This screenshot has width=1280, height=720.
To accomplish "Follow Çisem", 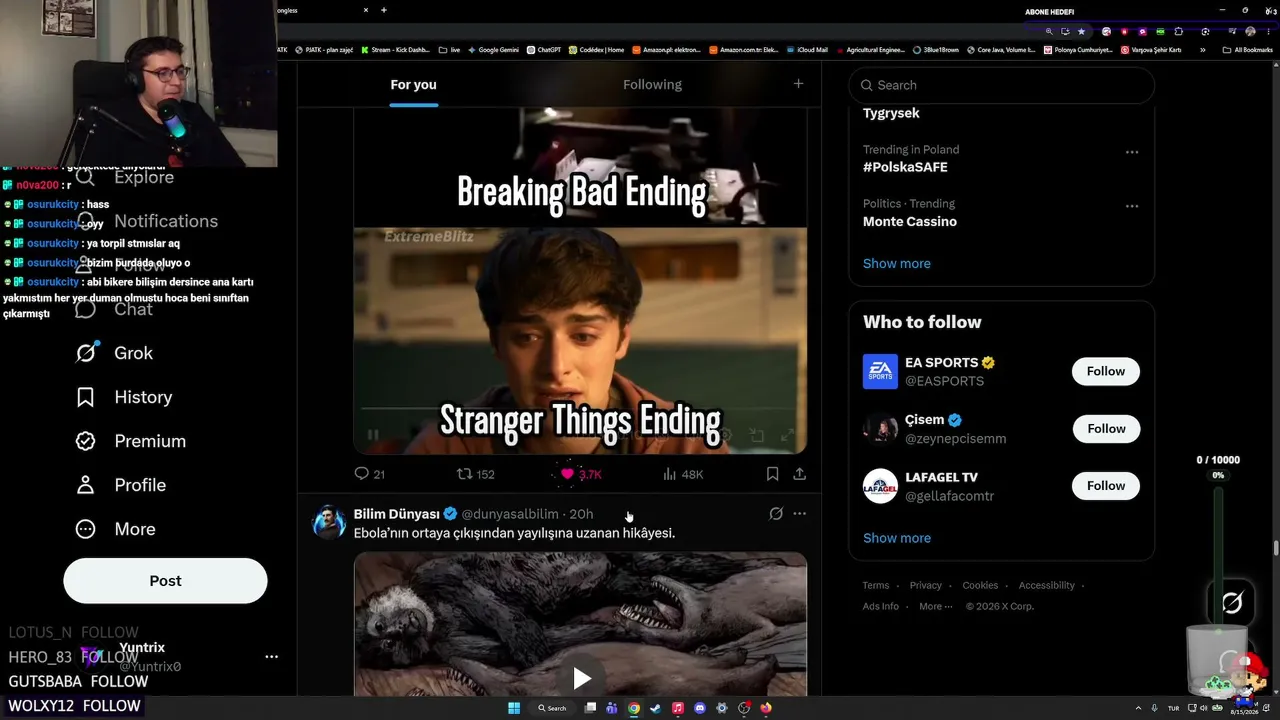I will pyautogui.click(x=1106, y=429).
